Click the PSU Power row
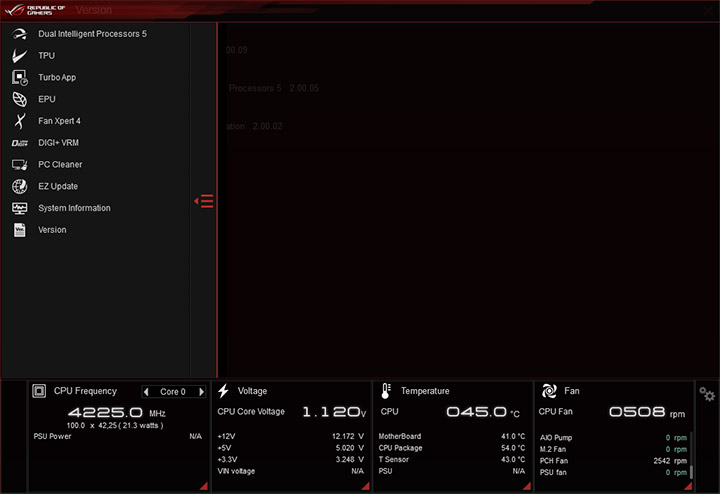 [x=118, y=437]
